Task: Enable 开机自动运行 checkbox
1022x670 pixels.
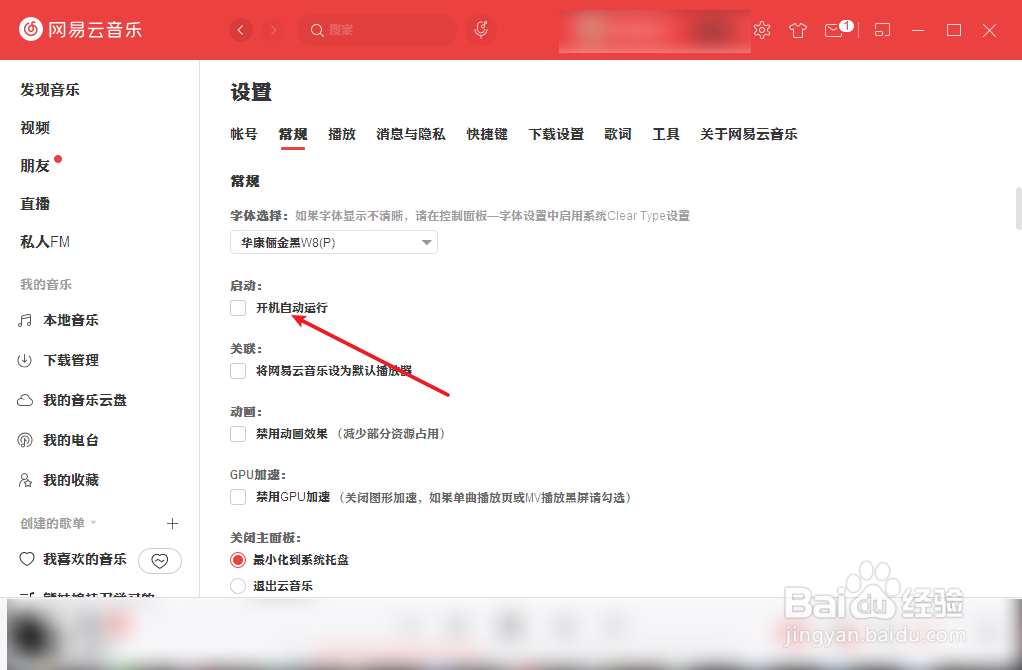Action: point(237,307)
